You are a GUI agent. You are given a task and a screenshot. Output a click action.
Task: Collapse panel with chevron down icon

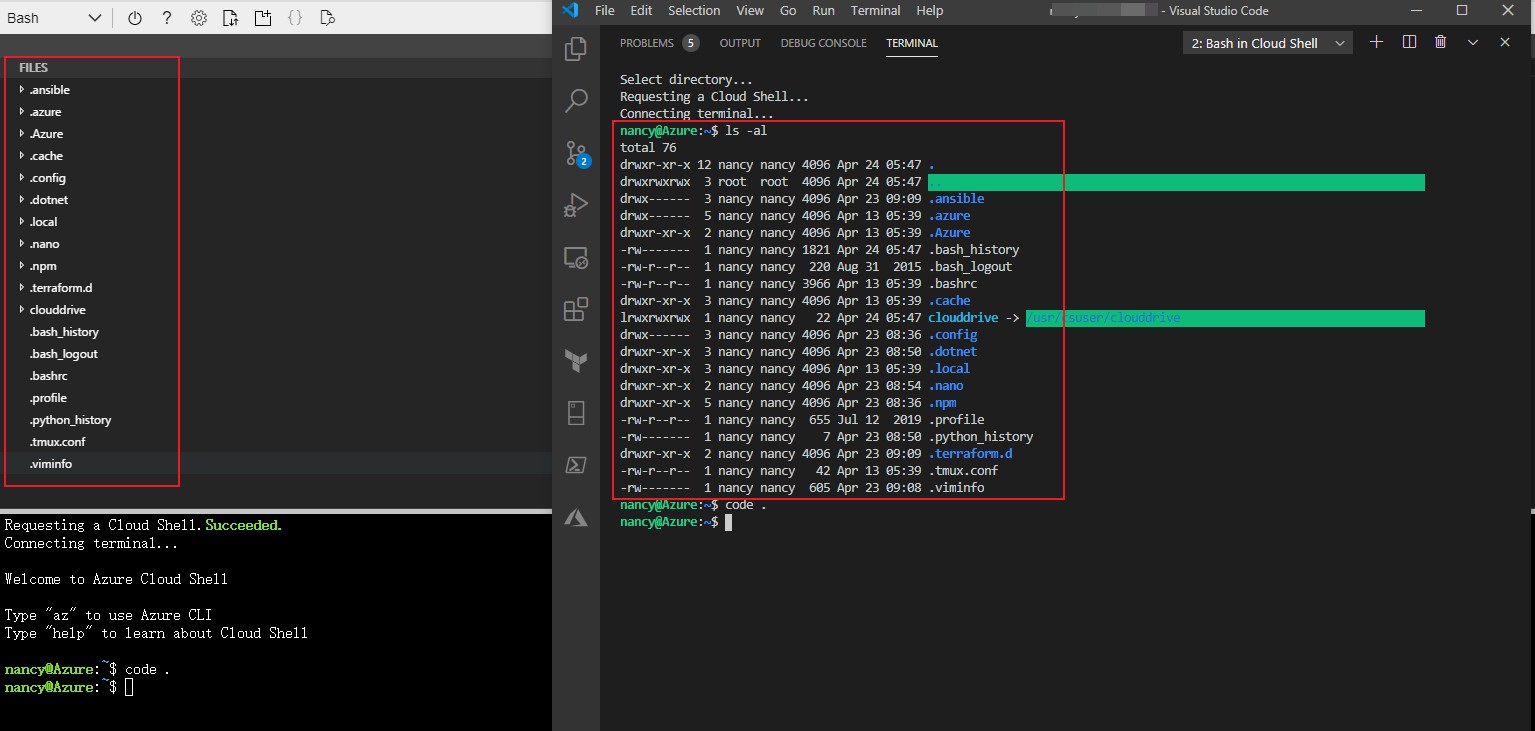1473,42
